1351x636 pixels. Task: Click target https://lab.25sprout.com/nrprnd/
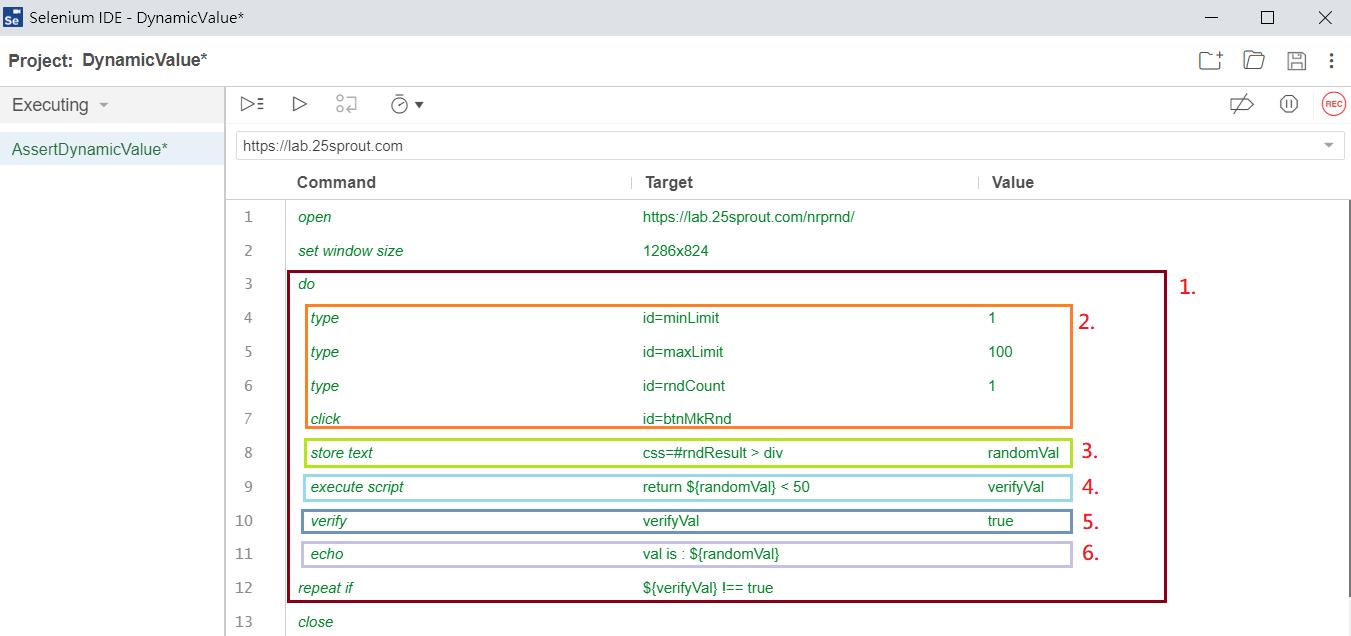point(749,217)
